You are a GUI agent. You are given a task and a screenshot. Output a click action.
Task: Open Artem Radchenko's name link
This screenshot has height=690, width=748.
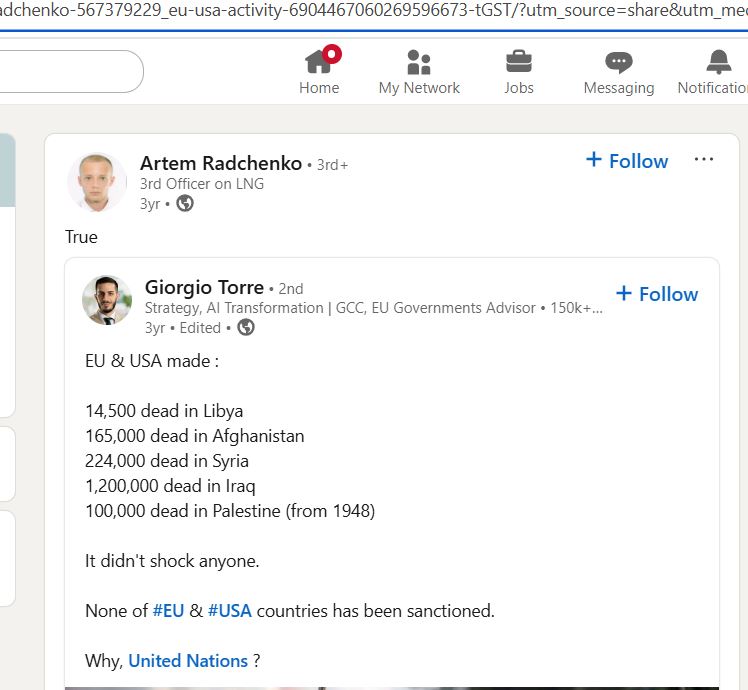click(221, 163)
